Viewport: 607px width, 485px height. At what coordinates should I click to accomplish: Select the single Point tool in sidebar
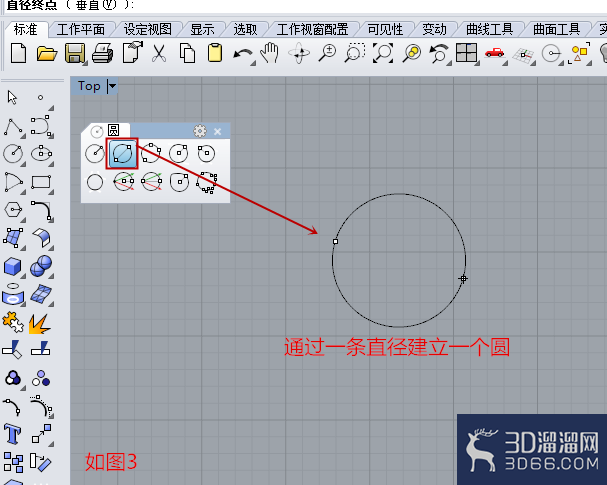point(40,98)
